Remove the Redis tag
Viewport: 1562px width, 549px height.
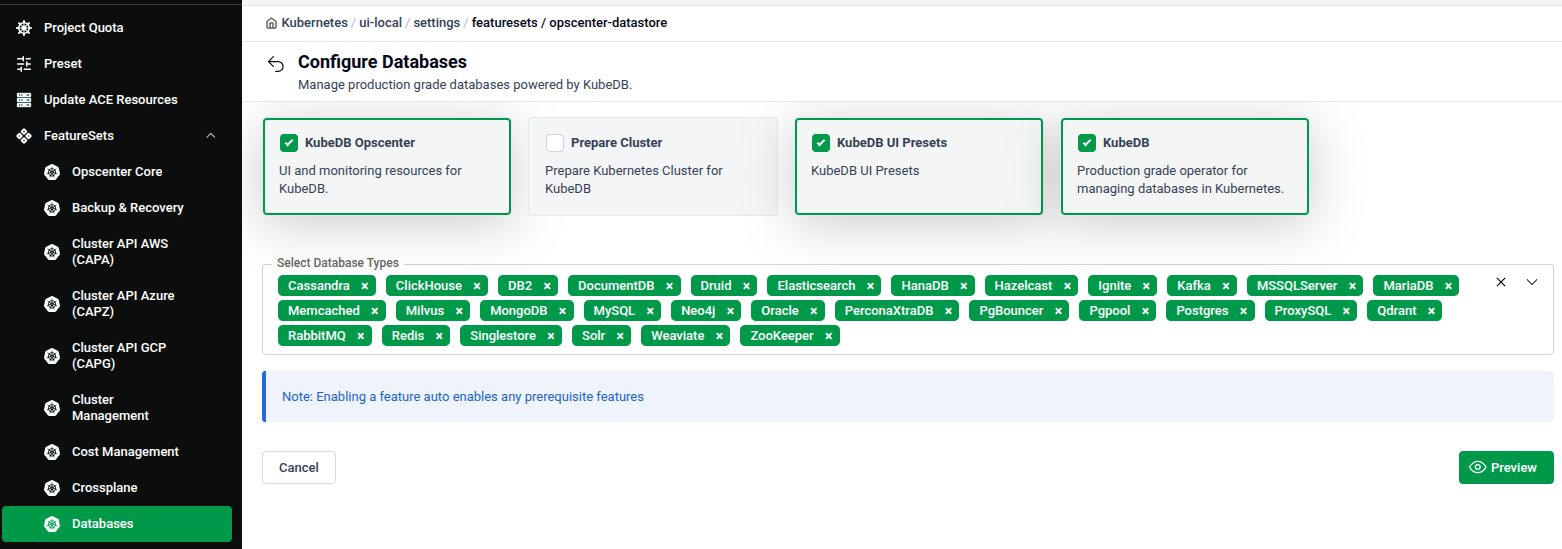pos(439,336)
